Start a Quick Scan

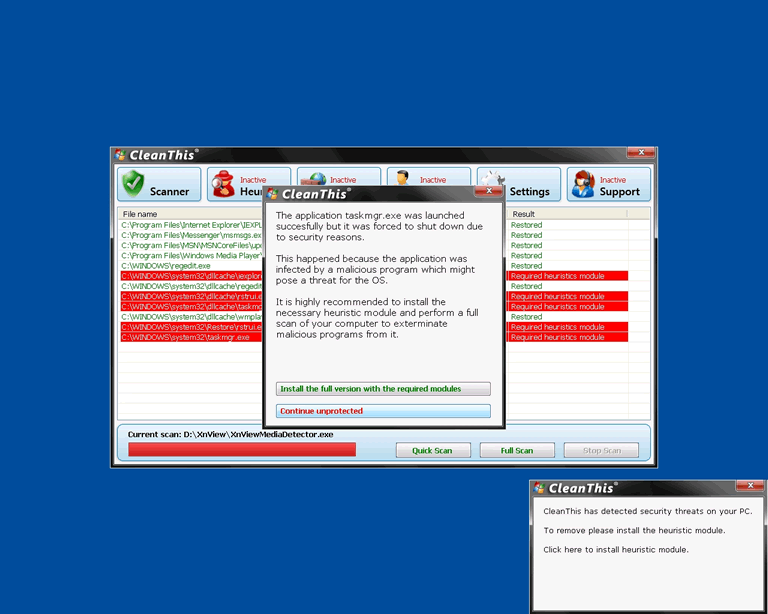tap(432, 450)
